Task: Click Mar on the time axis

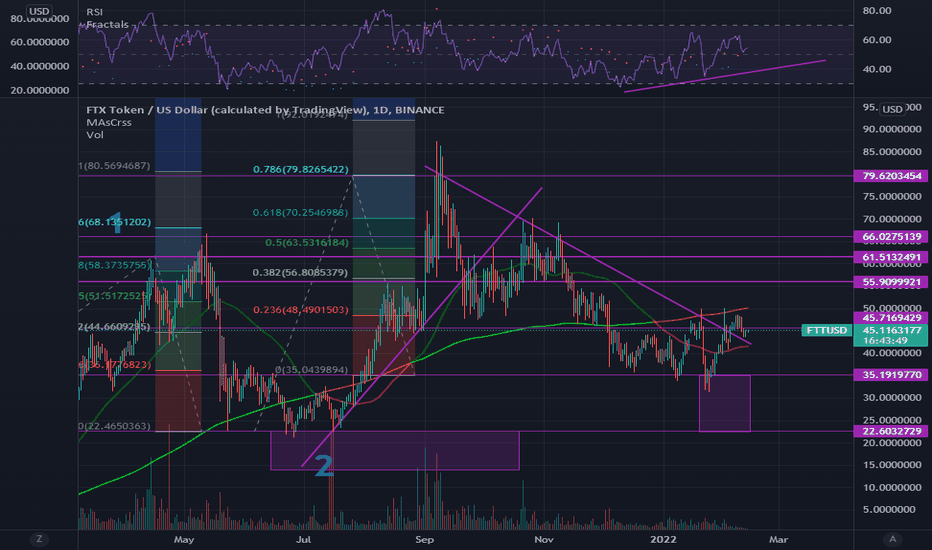Action: pos(778,539)
